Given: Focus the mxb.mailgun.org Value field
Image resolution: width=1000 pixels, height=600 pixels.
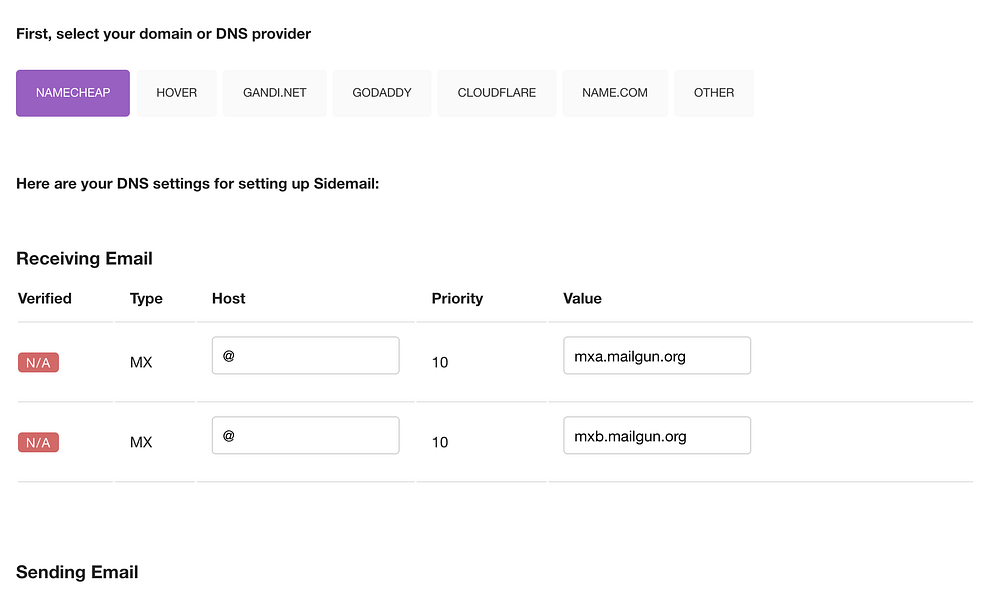Looking at the screenshot, I should (657, 436).
